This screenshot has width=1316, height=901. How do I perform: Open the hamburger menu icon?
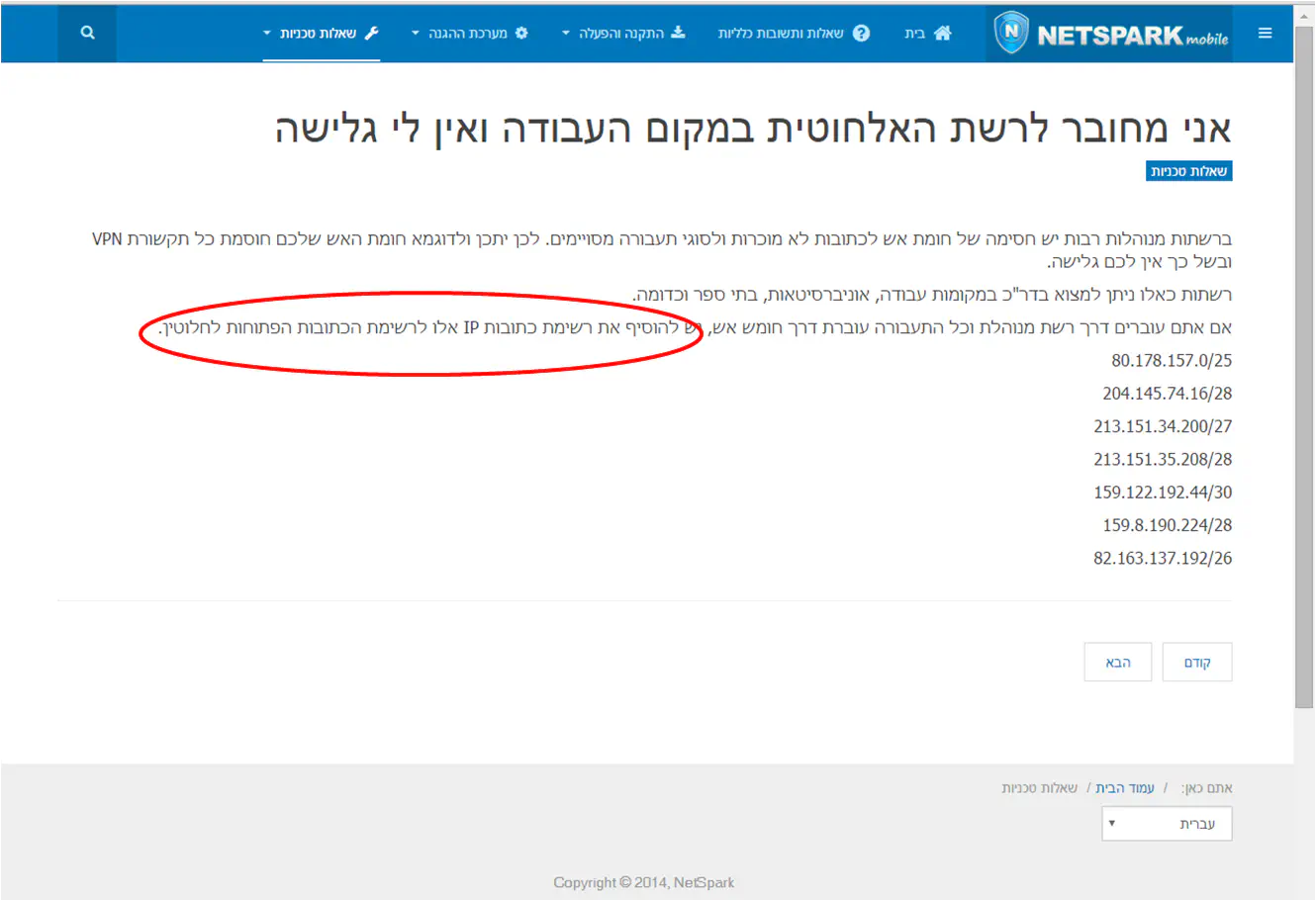pyautogui.click(x=1265, y=34)
